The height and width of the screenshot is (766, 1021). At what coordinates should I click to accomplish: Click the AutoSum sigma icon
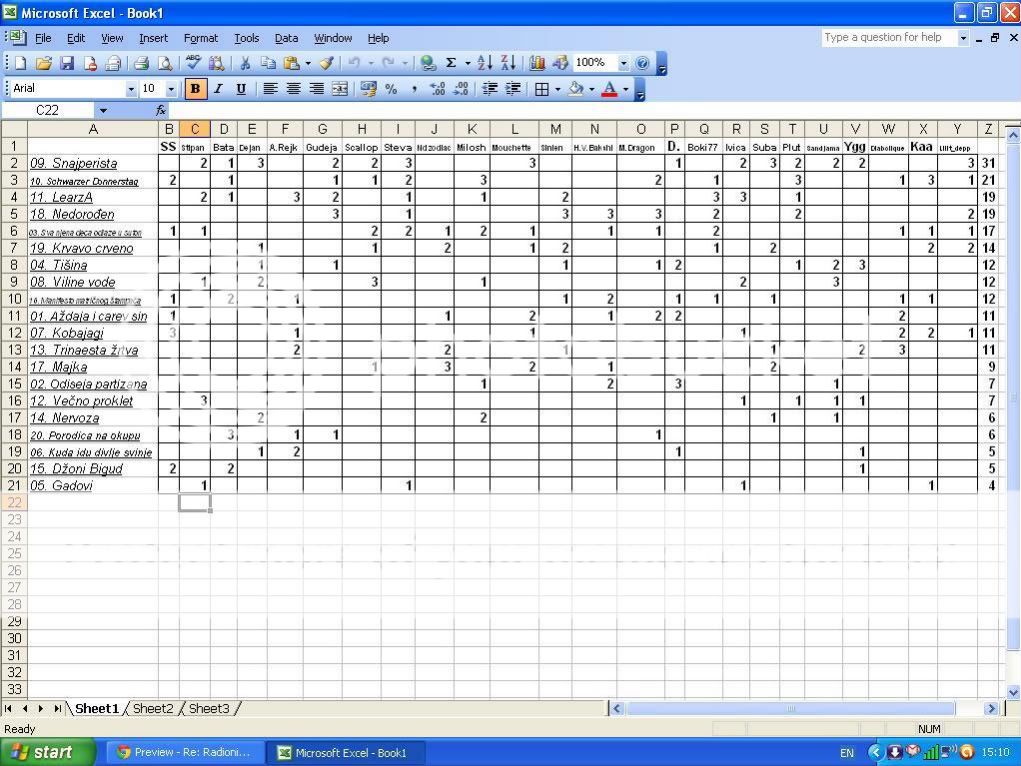pos(451,63)
